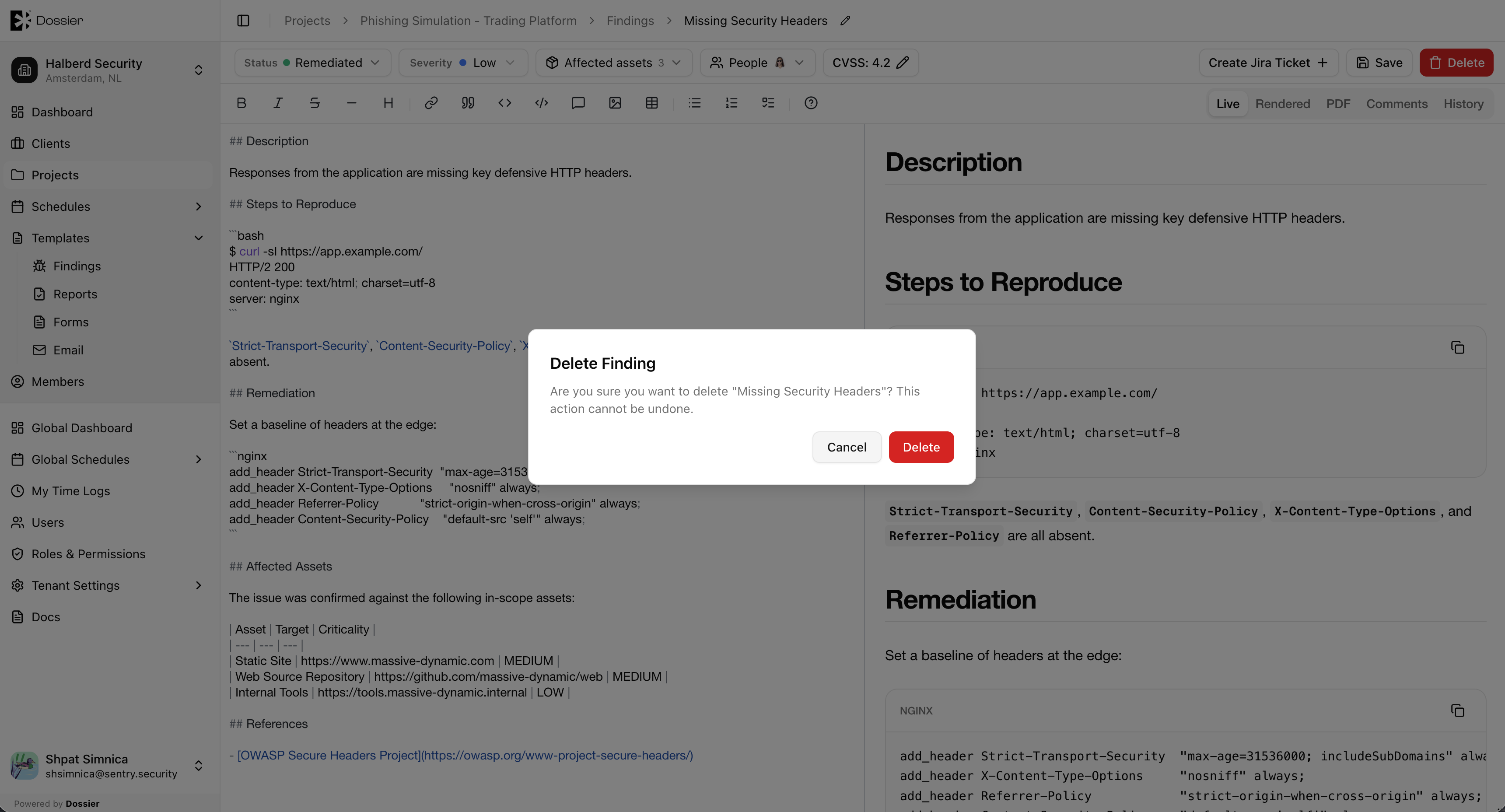Open the People dropdown
Image resolution: width=1505 pixels, height=812 pixels.
point(757,63)
